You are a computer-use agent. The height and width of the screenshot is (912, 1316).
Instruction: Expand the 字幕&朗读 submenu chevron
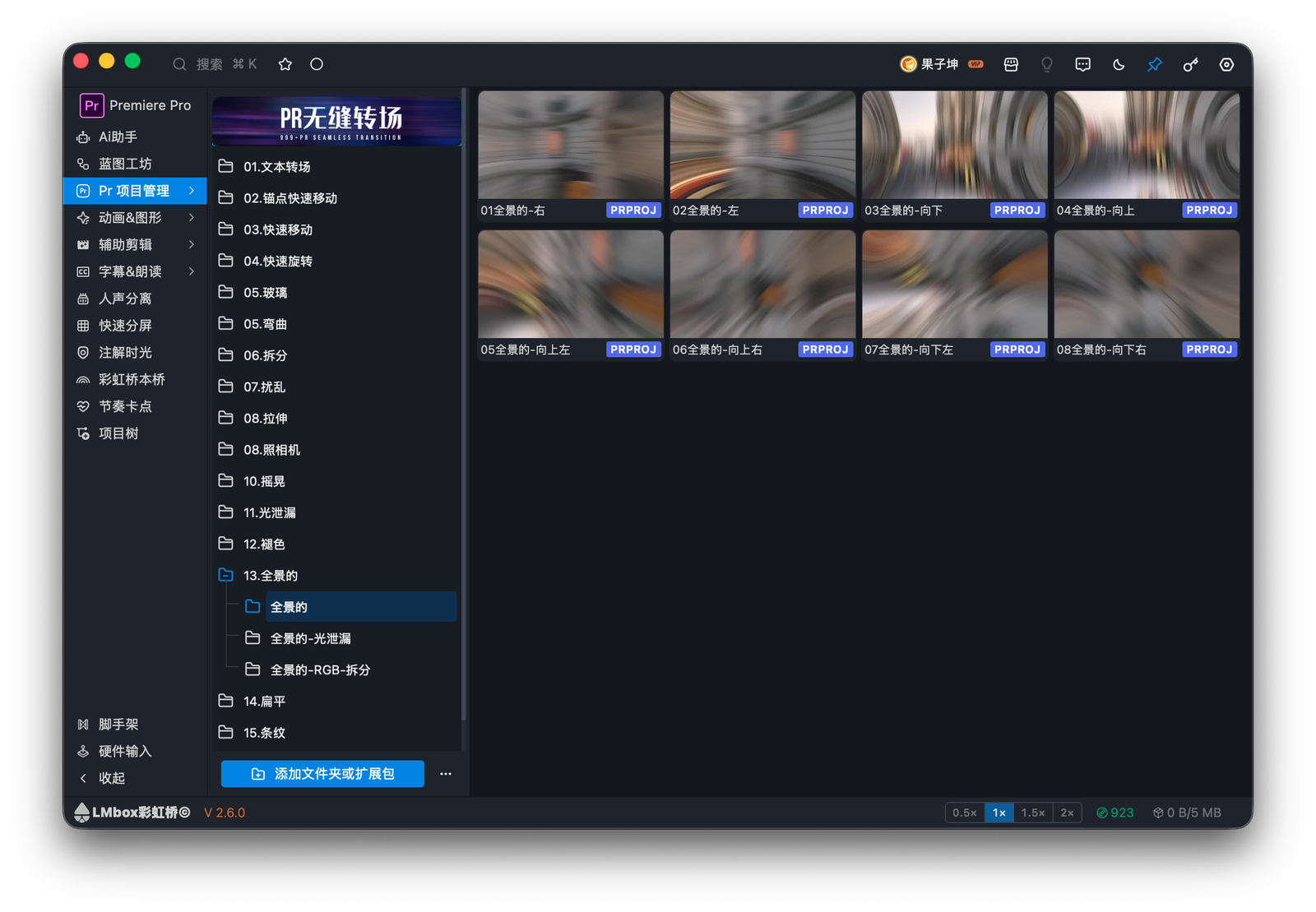click(192, 271)
